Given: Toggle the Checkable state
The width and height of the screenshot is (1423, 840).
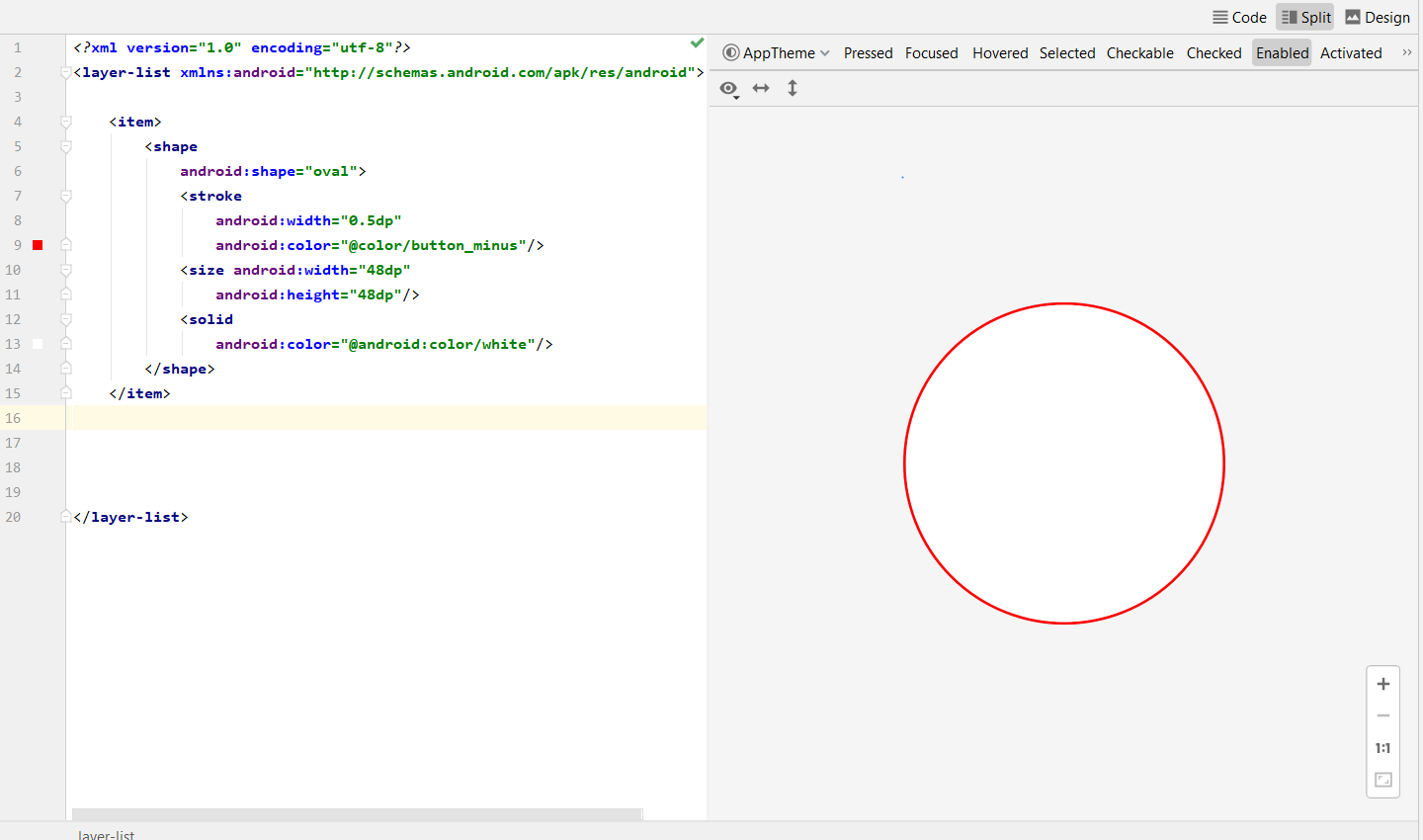Looking at the screenshot, I should (1140, 53).
